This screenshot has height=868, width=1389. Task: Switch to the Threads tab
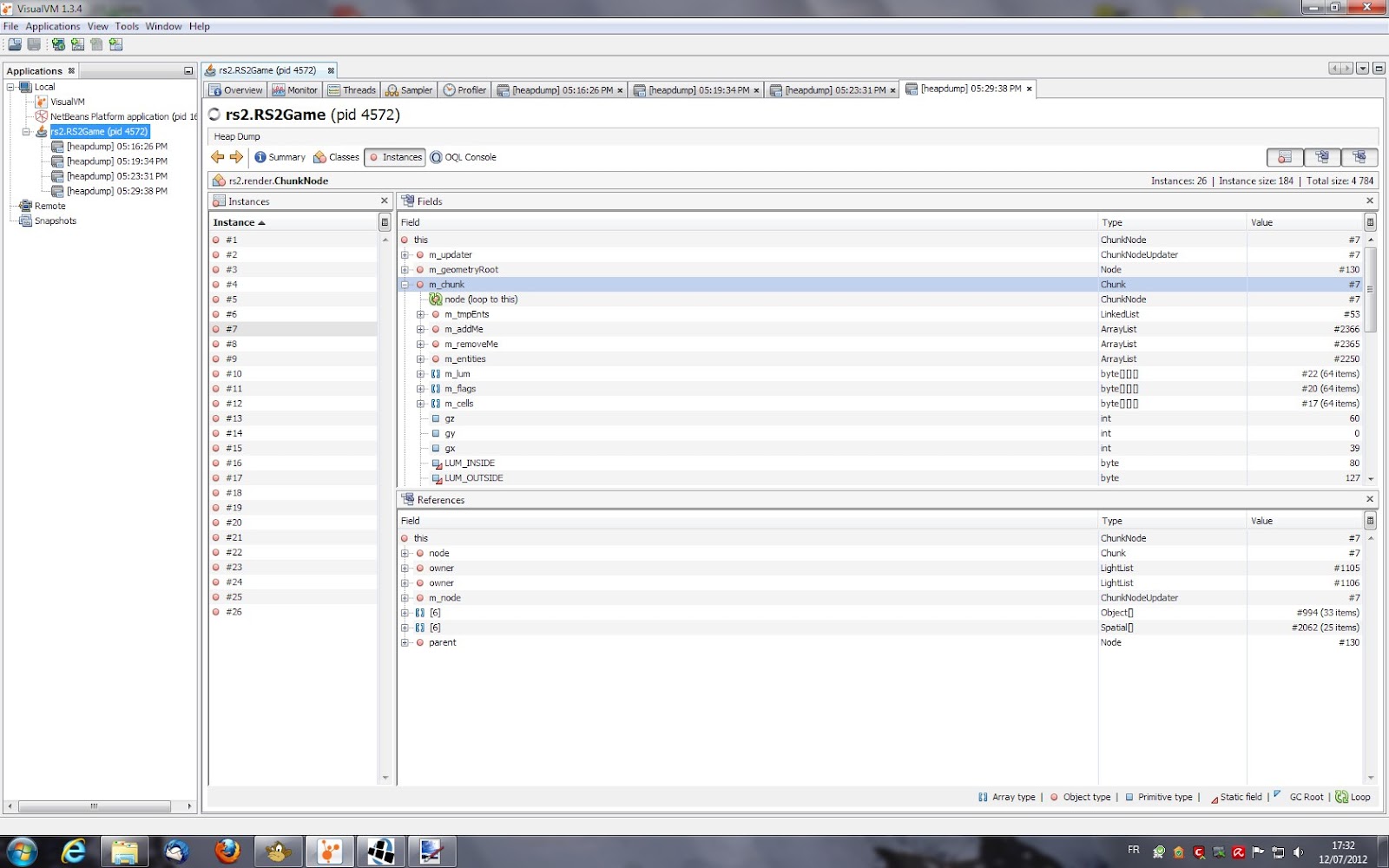[352, 90]
